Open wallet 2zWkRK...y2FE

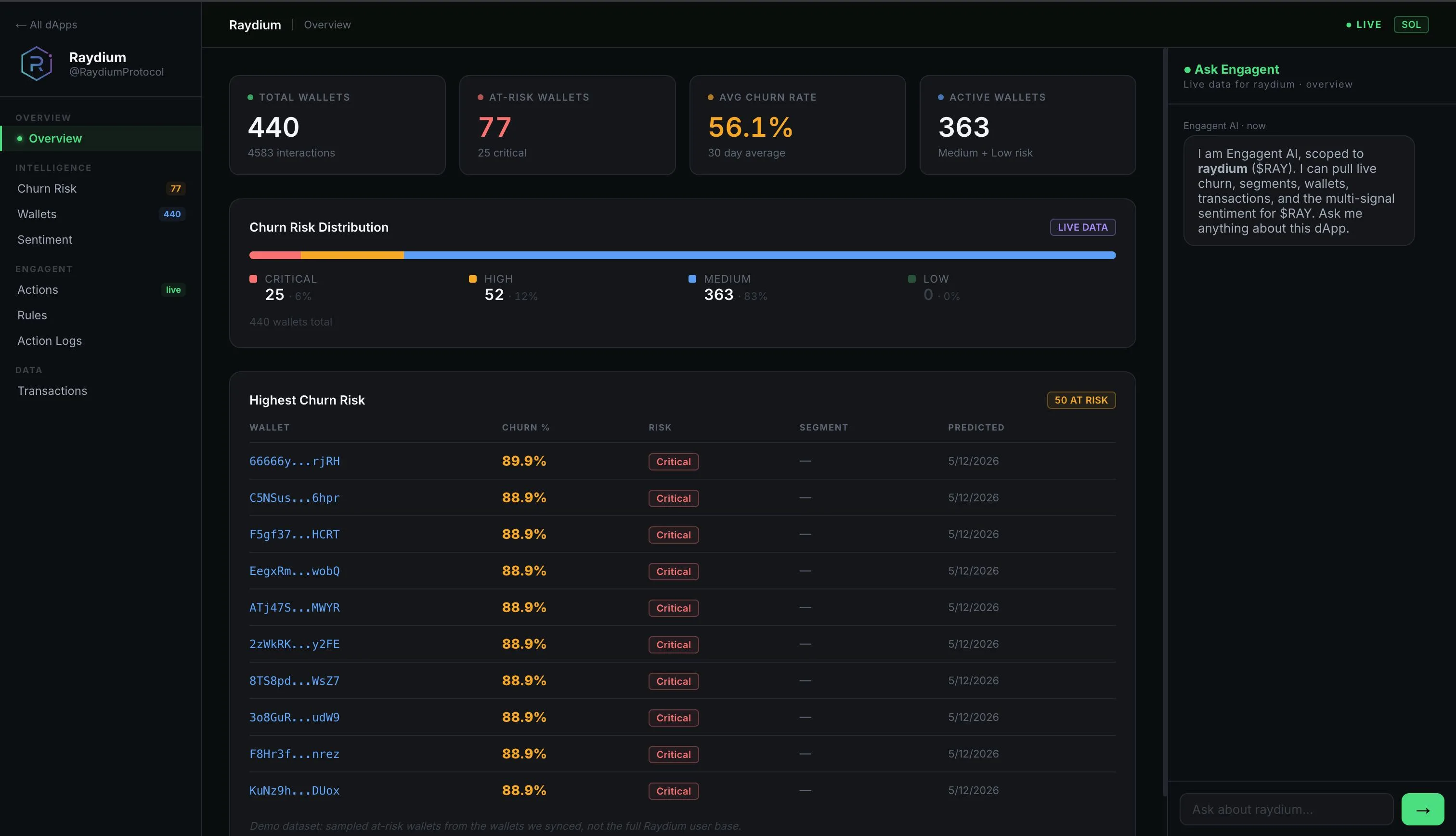point(294,644)
